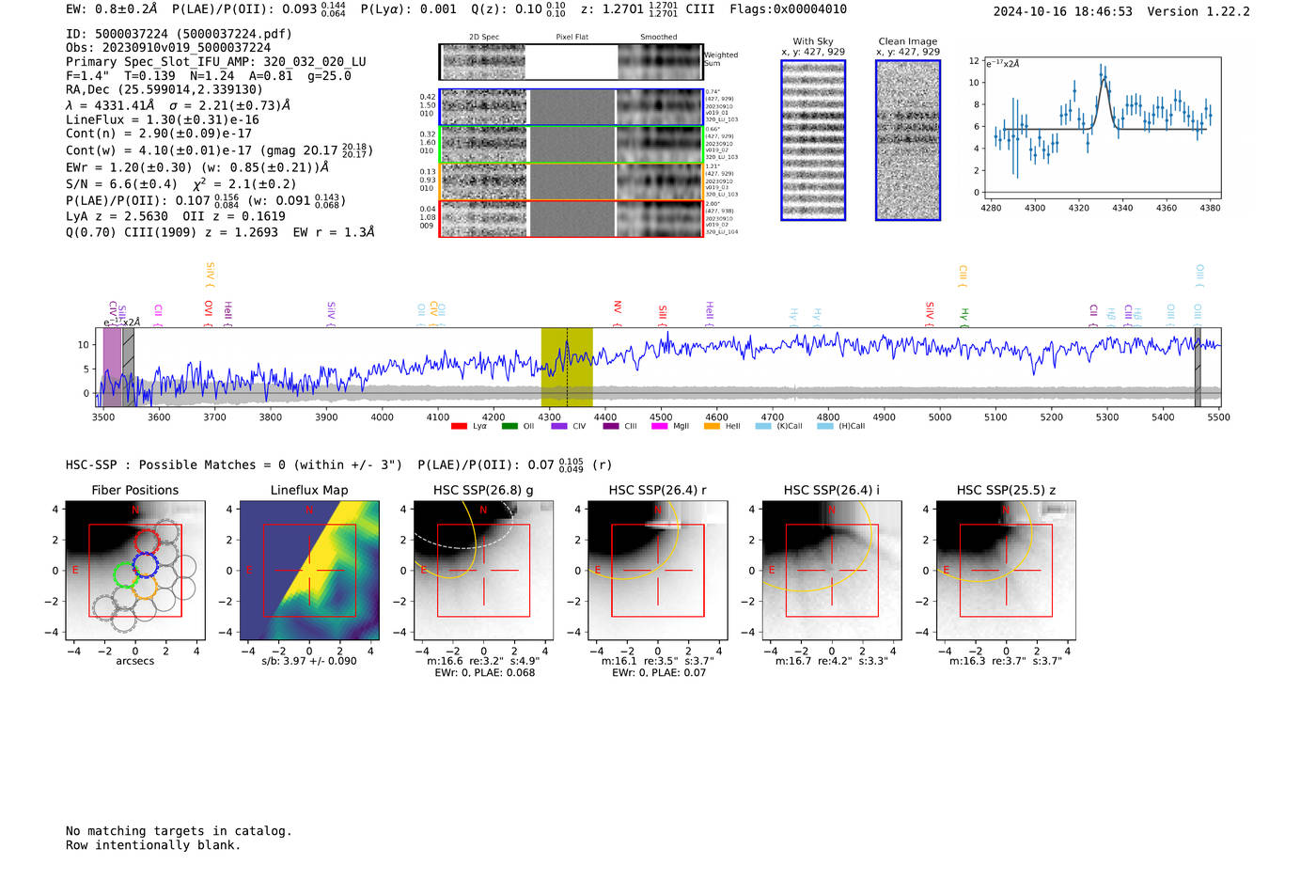
Task: Click "No matching targets in catalog." text
Action: point(179,831)
